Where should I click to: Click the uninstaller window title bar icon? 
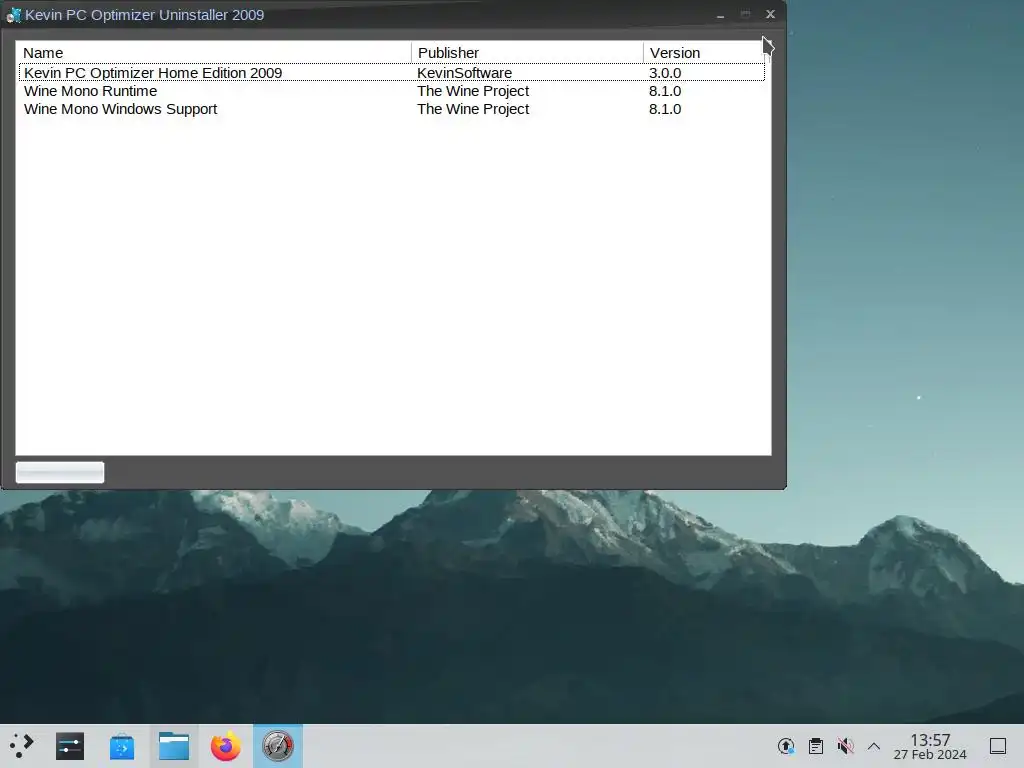[x=14, y=15]
